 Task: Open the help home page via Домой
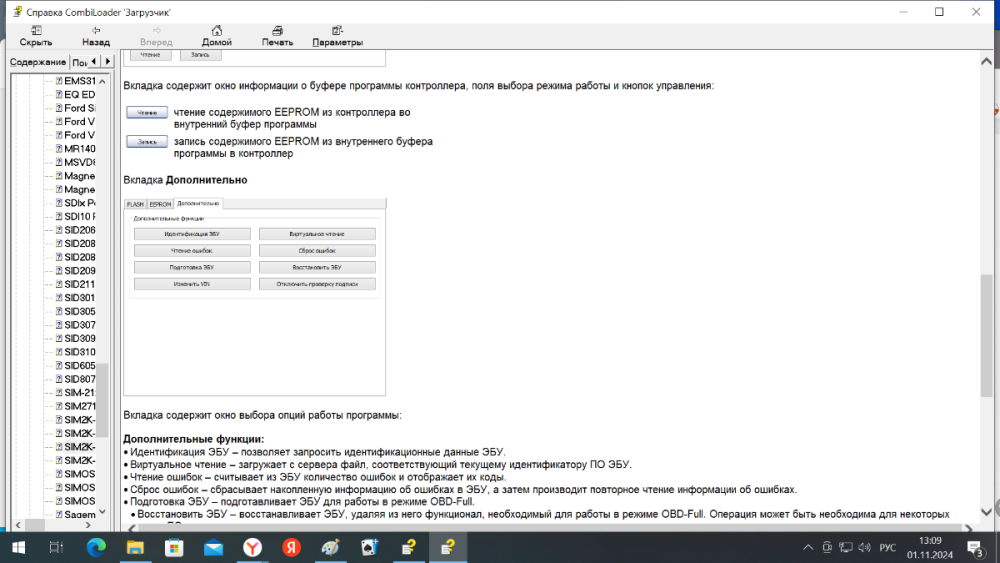[217, 36]
